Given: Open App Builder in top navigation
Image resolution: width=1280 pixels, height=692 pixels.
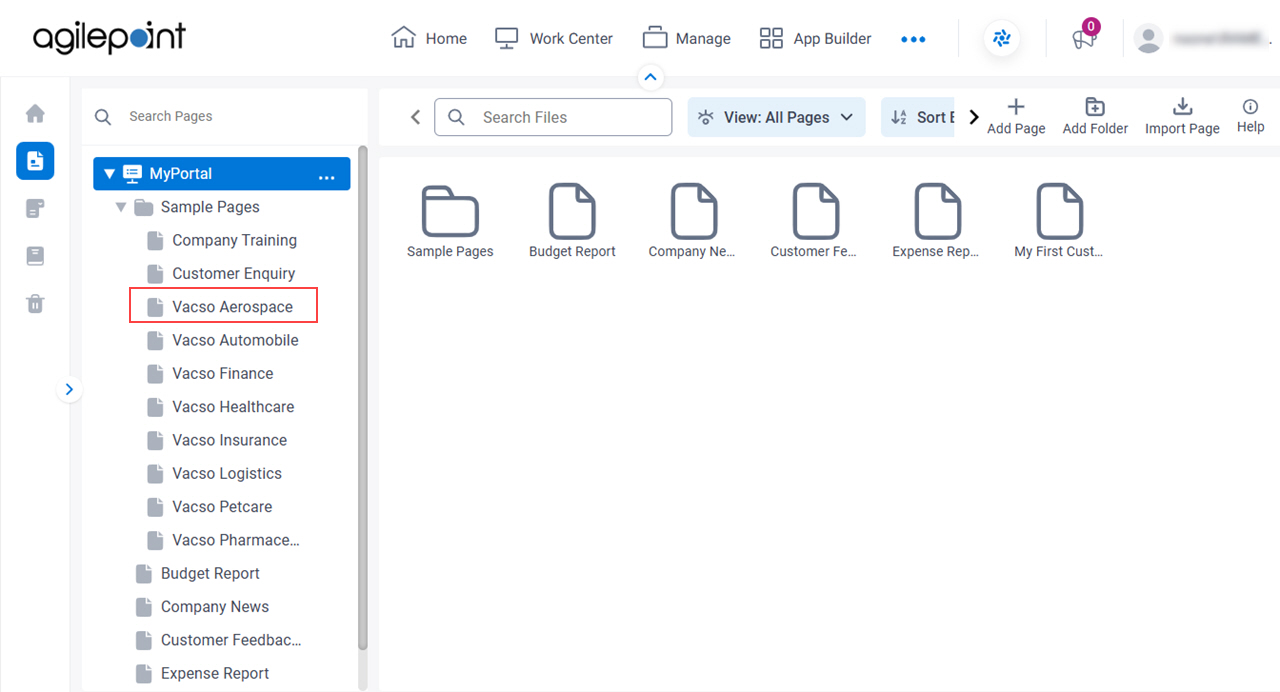Looking at the screenshot, I should (815, 38).
